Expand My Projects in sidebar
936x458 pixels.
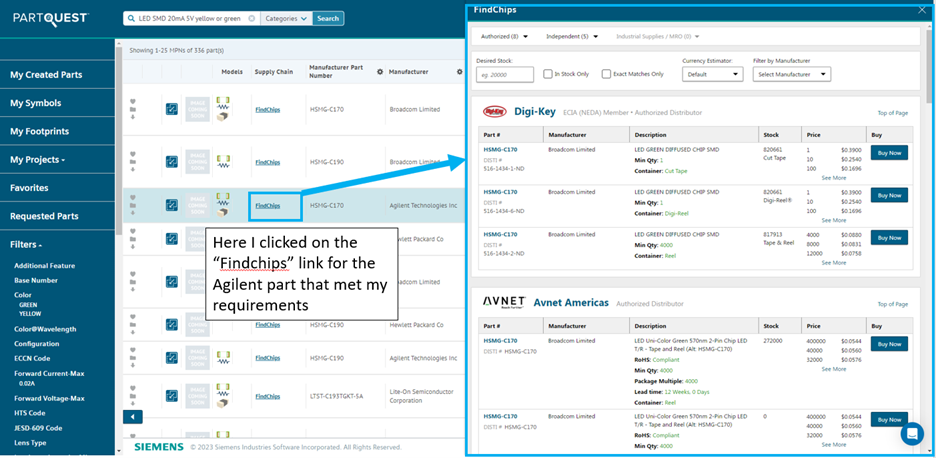coord(37,159)
